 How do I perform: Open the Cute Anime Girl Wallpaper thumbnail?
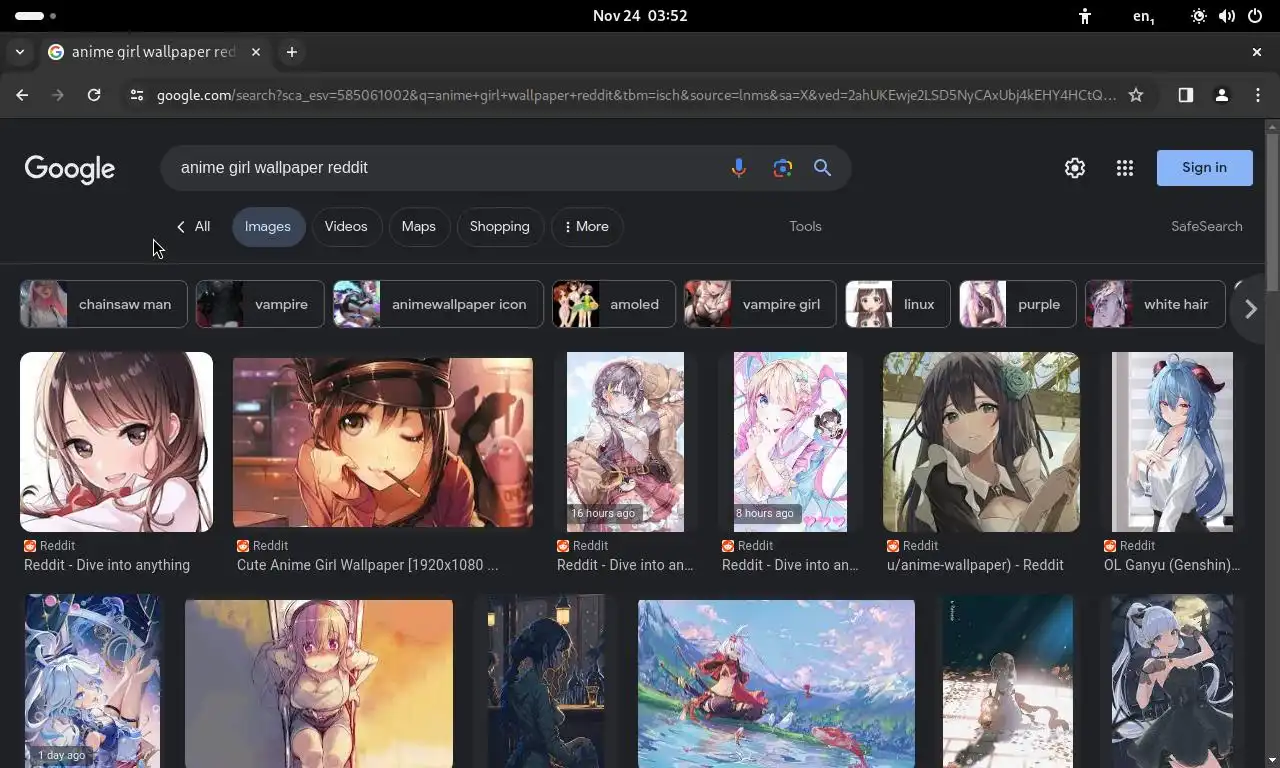pos(383,442)
